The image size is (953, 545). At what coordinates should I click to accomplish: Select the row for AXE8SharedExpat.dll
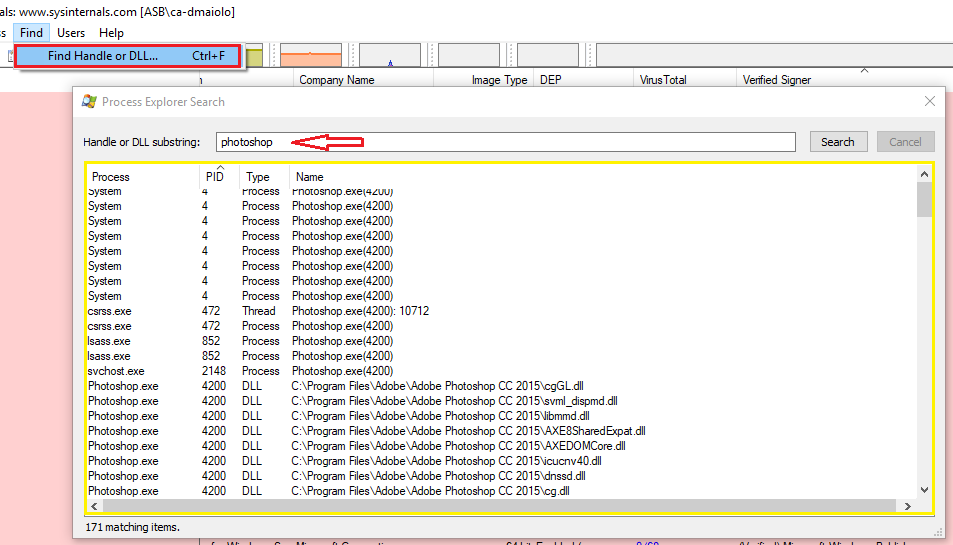pyautogui.click(x=501, y=431)
